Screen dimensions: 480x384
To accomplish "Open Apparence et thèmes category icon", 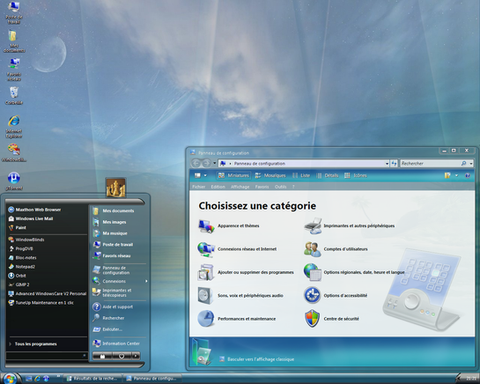I will pyautogui.click(x=206, y=226).
